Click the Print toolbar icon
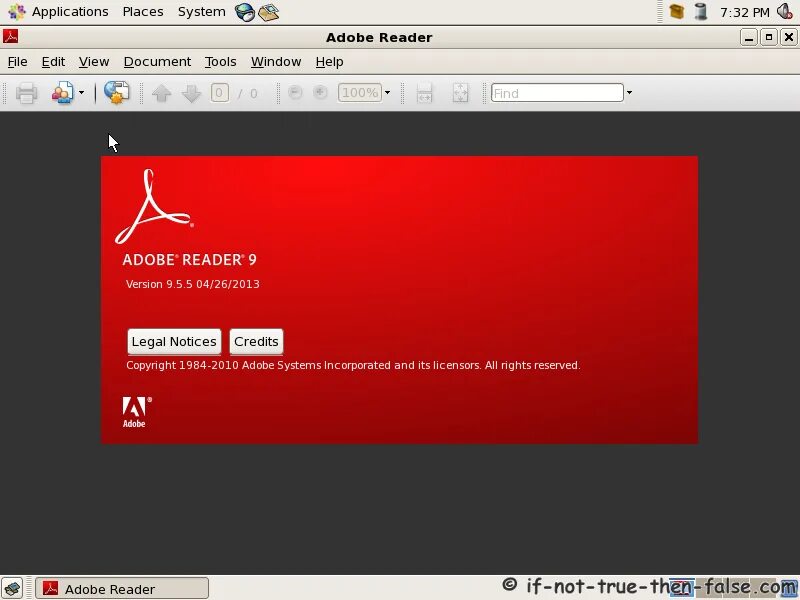 [x=26, y=93]
